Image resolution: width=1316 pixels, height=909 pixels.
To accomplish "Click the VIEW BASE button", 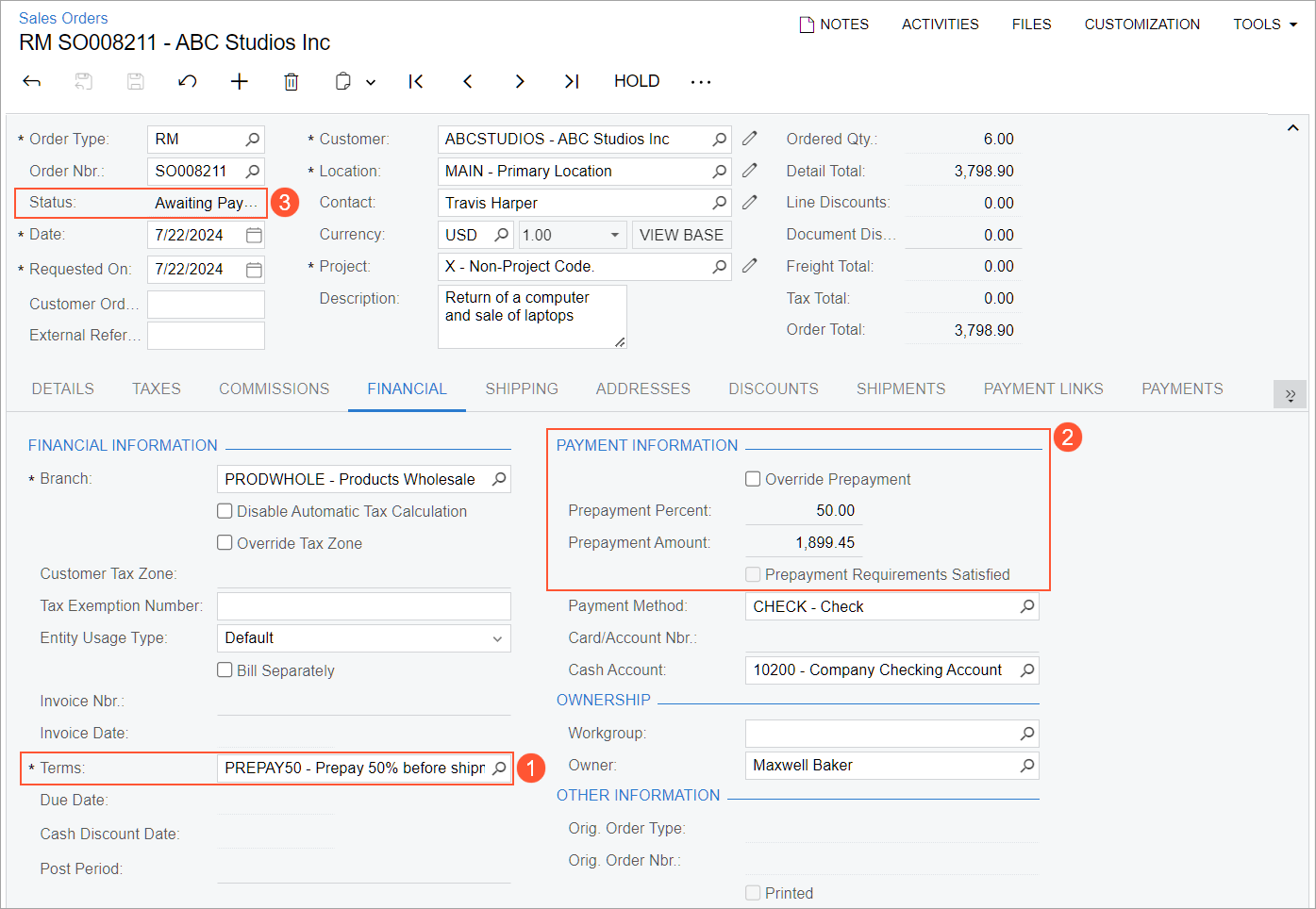I will (x=681, y=235).
